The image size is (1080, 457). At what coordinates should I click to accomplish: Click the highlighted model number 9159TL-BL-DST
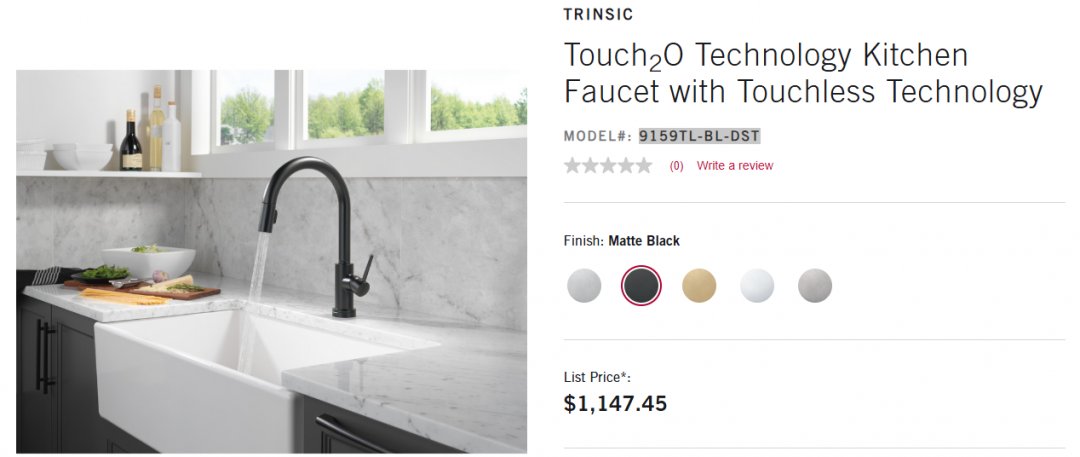pos(699,136)
